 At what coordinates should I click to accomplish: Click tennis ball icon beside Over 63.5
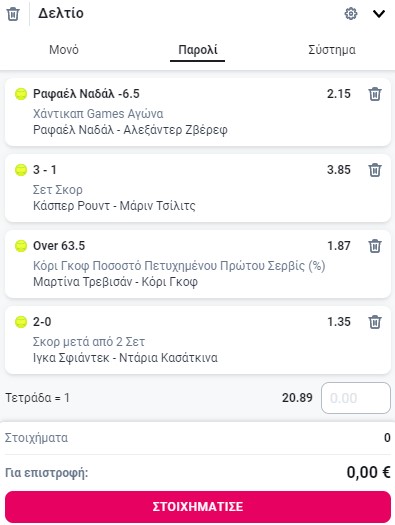click(x=21, y=246)
